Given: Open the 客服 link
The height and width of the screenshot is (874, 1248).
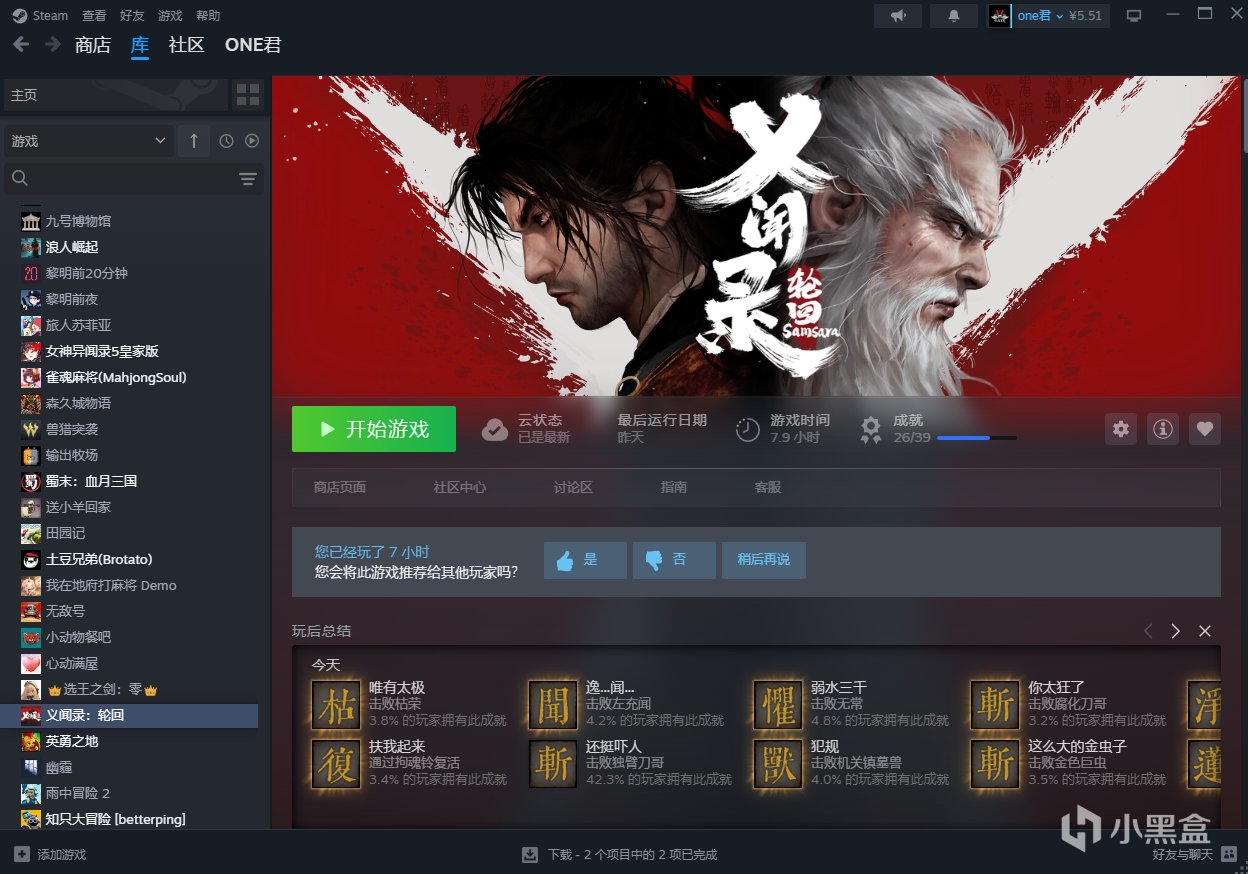Looking at the screenshot, I should pos(767,487).
